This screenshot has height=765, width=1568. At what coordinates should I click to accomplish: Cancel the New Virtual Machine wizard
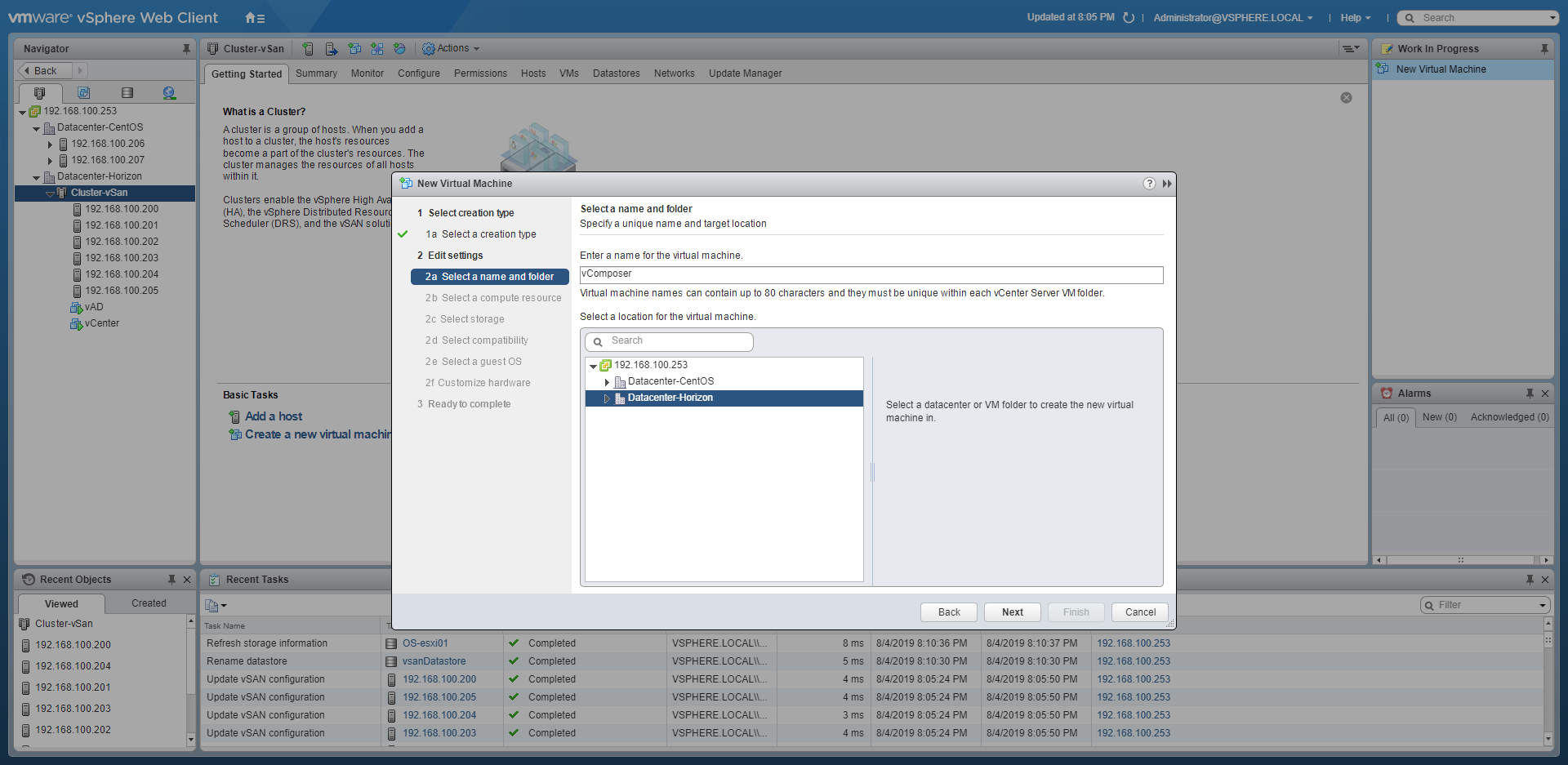1140,612
